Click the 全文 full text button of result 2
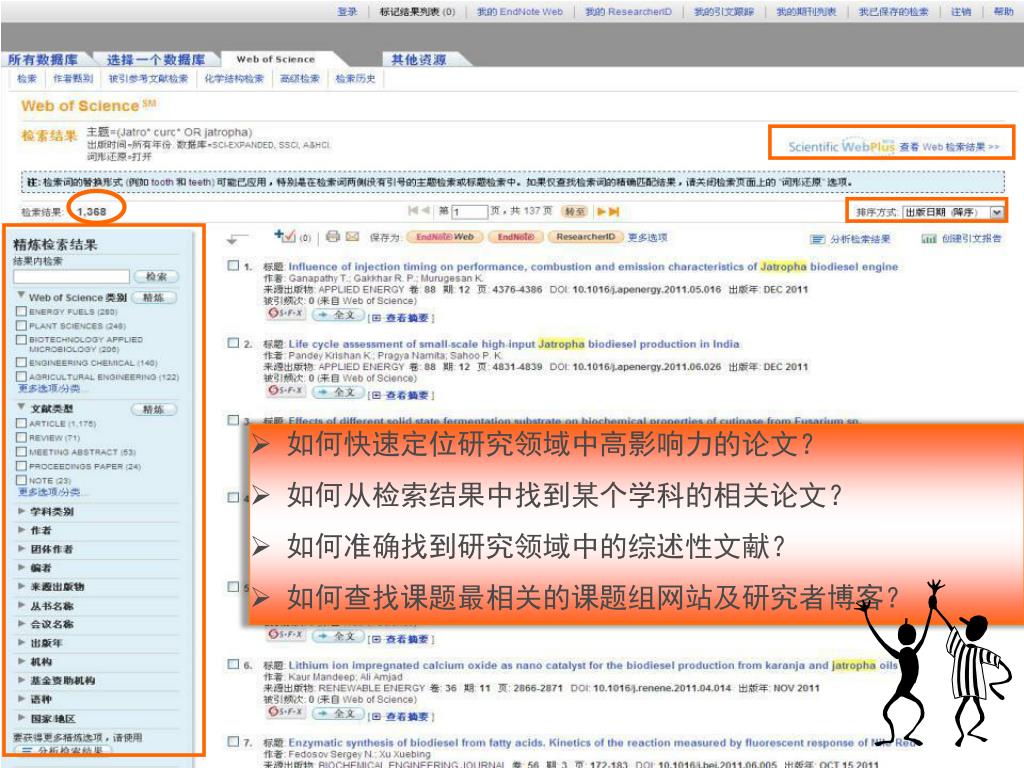Image resolution: width=1024 pixels, height=768 pixels. (338, 392)
